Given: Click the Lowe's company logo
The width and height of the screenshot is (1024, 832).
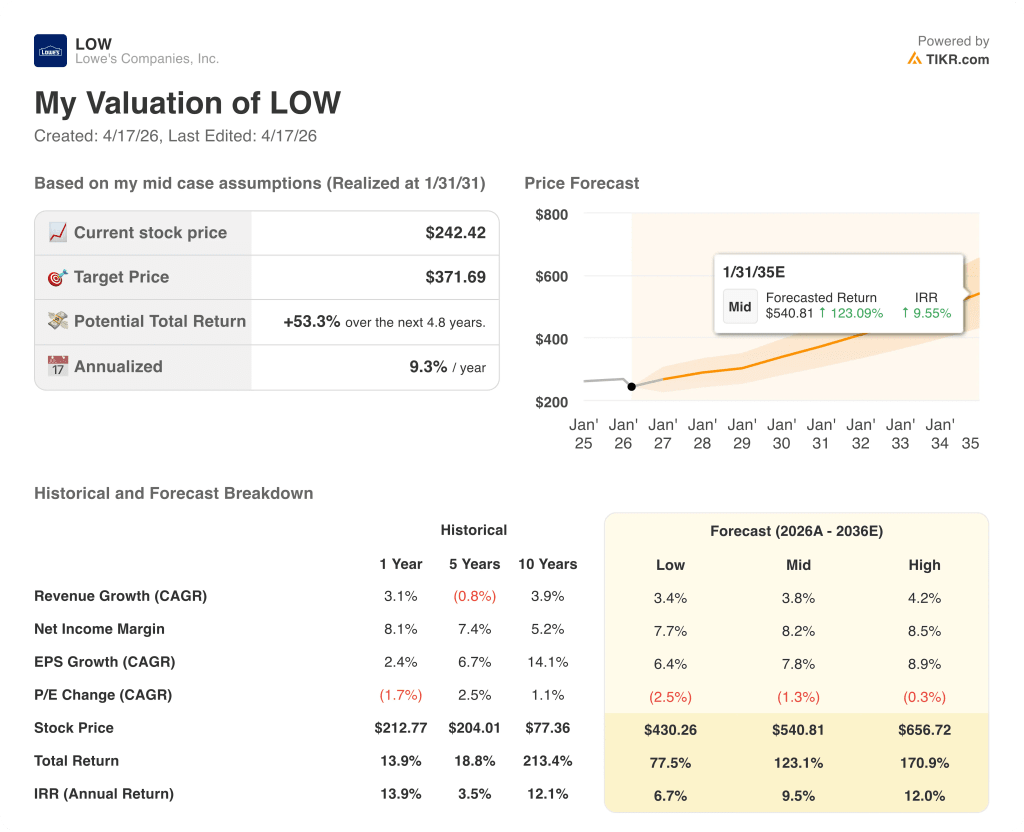Looking at the screenshot, I should coord(49,49).
